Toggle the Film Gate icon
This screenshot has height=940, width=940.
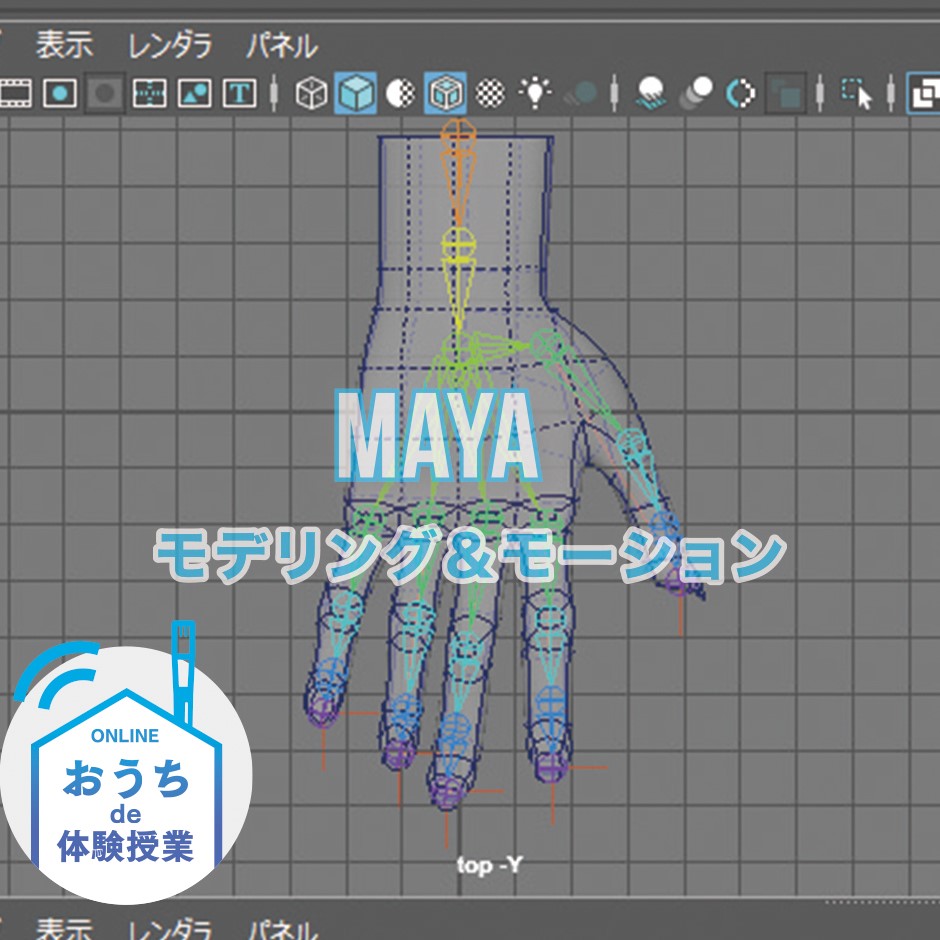[15, 94]
